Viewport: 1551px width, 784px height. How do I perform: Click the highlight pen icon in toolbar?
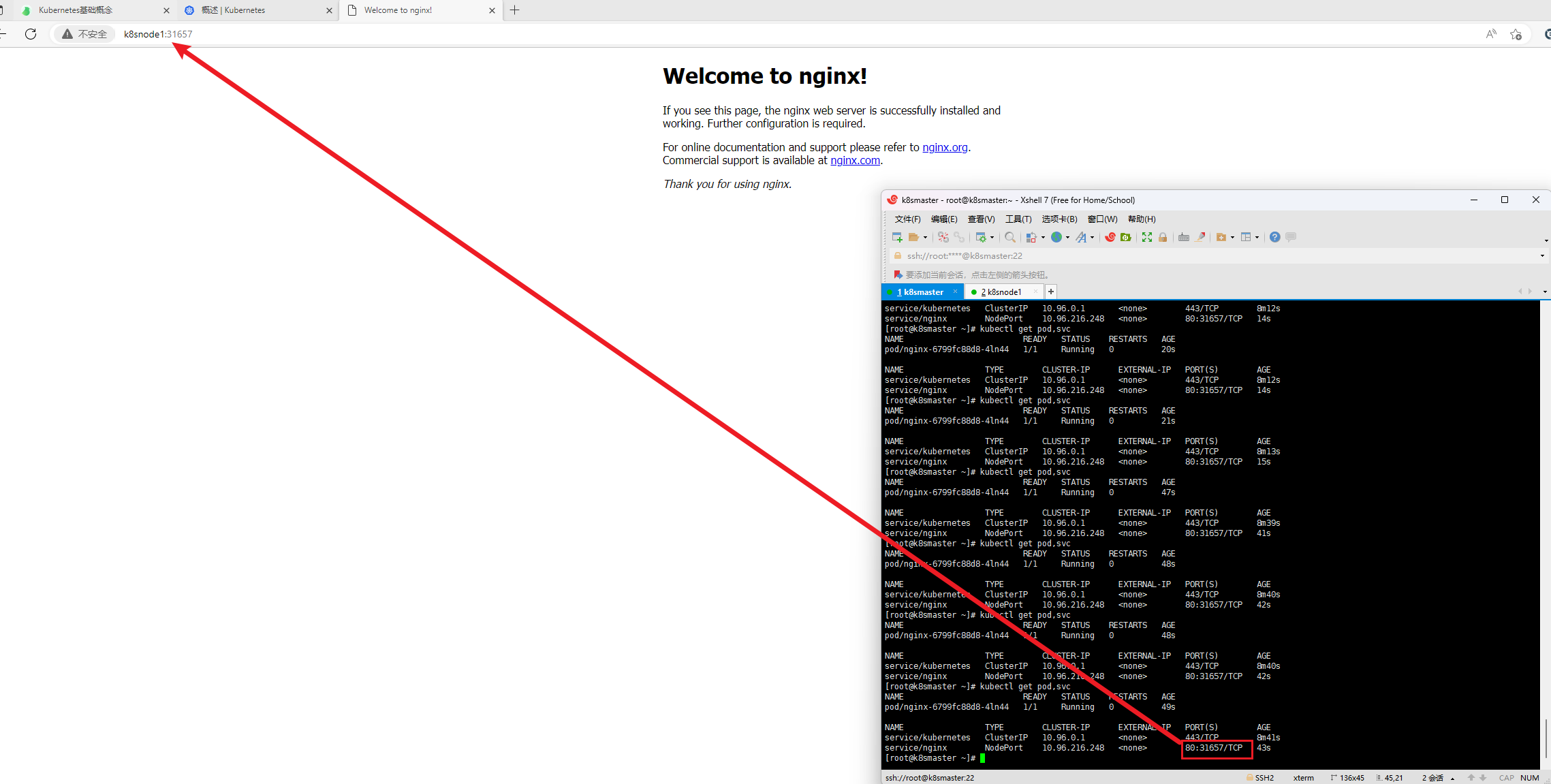click(1200, 237)
